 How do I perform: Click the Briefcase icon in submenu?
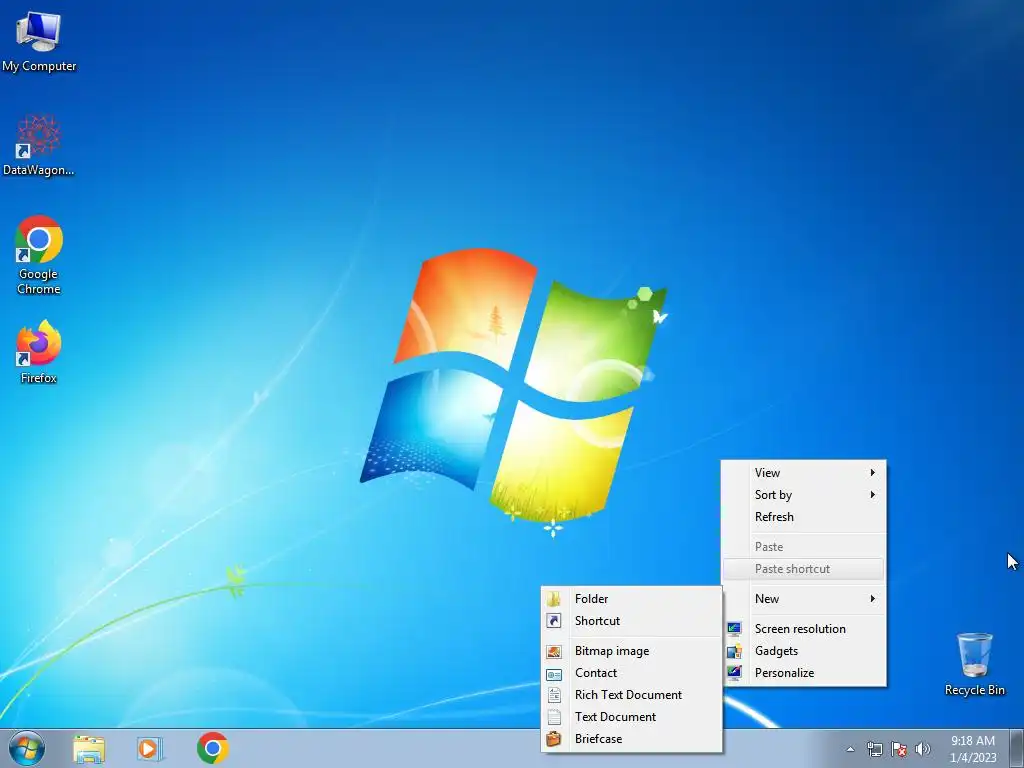tap(554, 739)
